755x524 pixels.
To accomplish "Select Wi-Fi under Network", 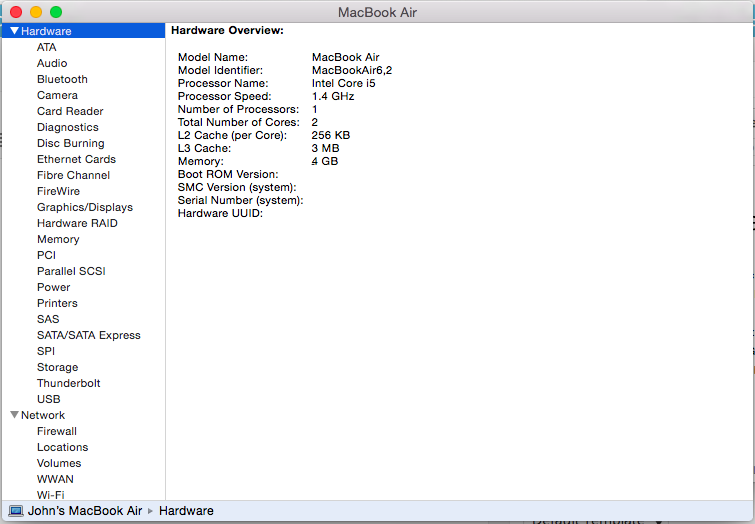I will [51, 495].
